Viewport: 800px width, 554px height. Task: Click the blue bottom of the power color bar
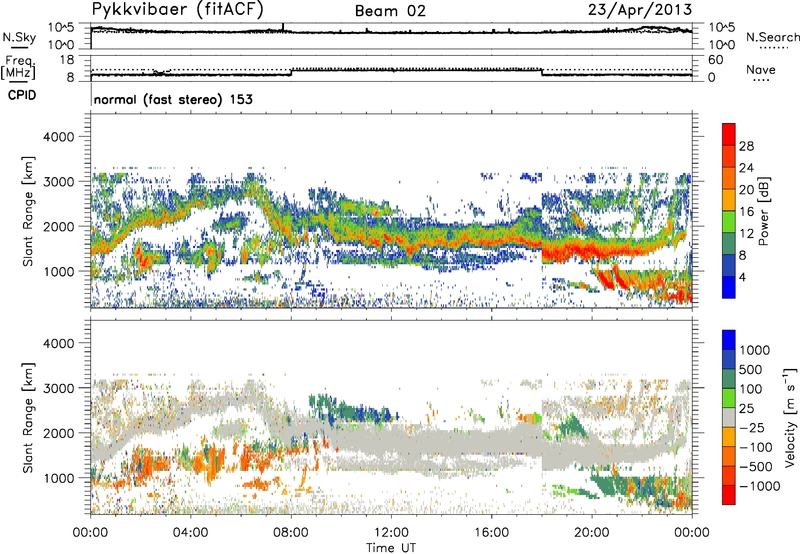(x=729, y=287)
